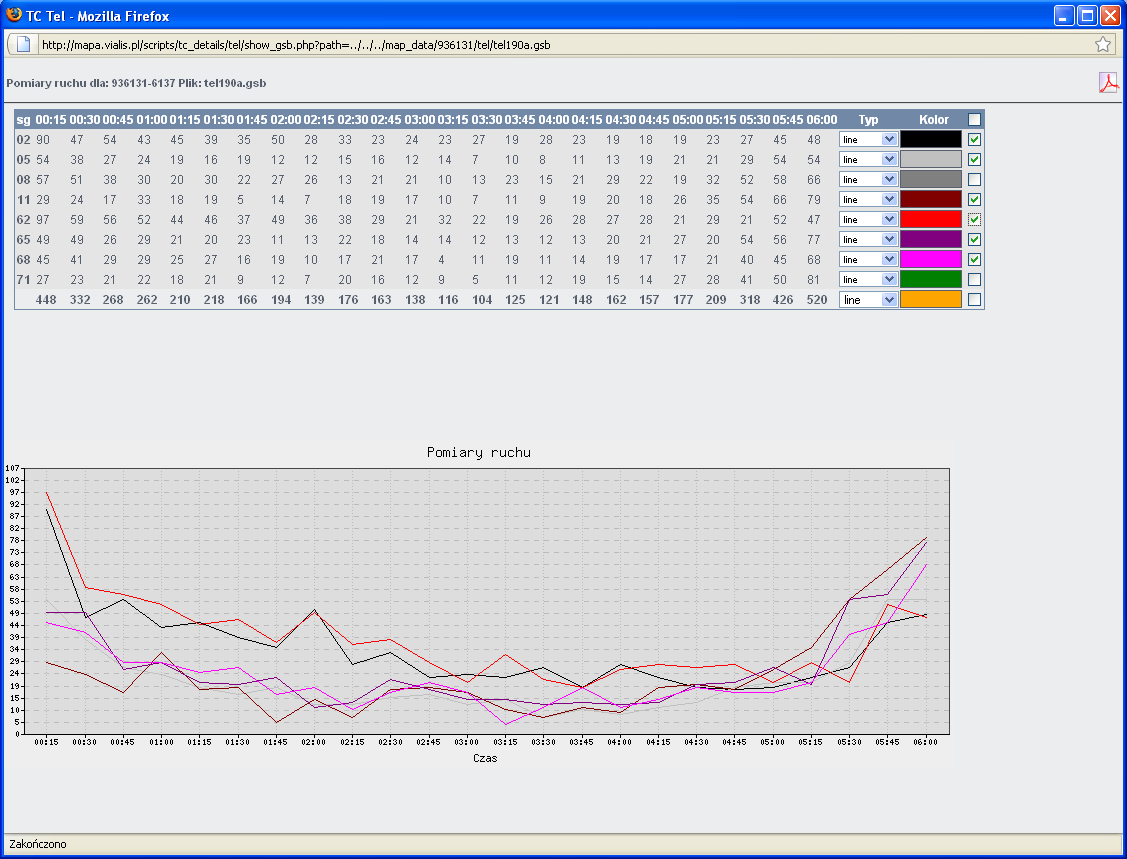Click the 'sg' column header
The height and width of the screenshot is (859, 1127).
24,119
